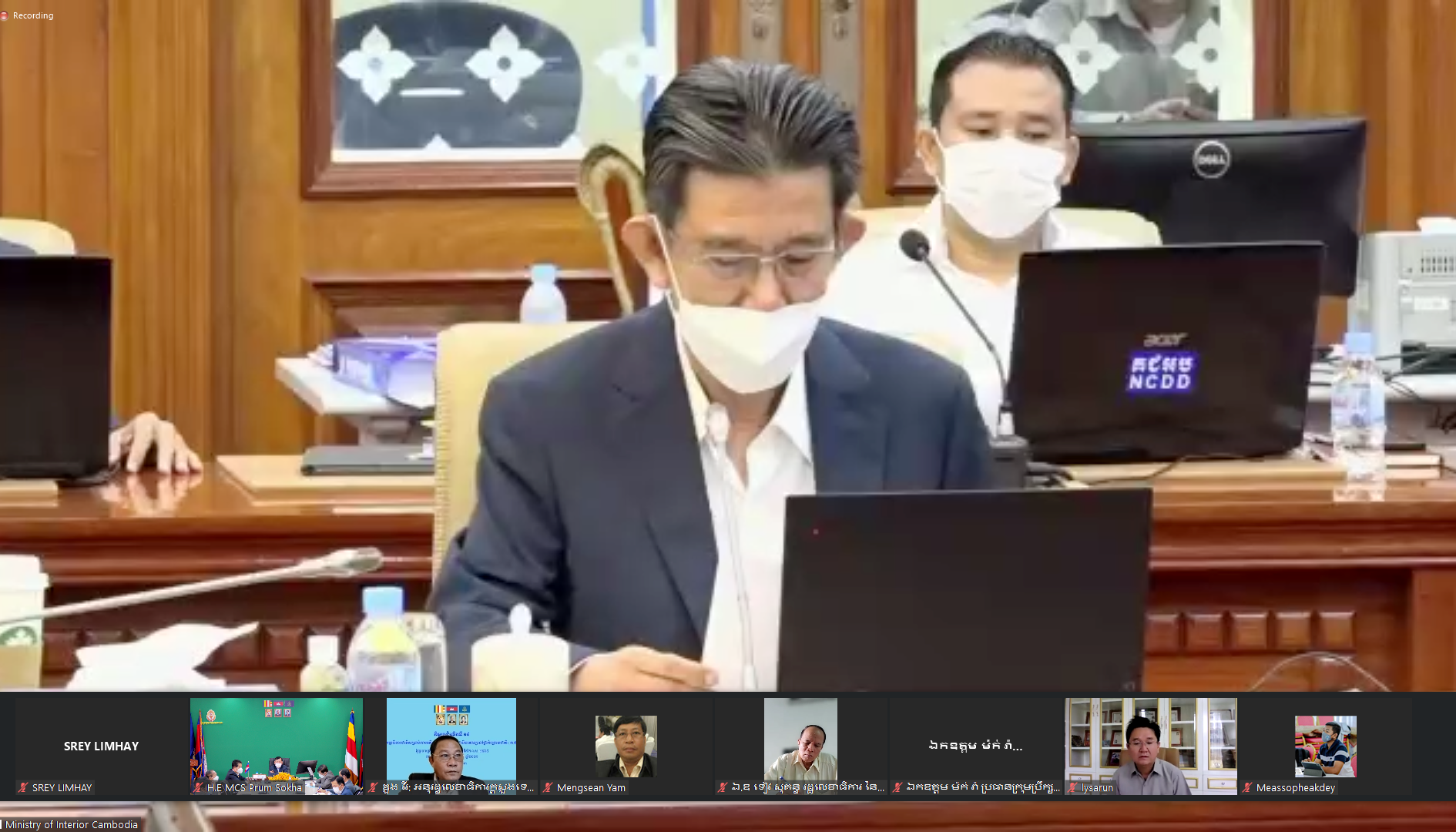Click the Recording status text
This screenshot has height=832, width=1456.
(x=33, y=15)
